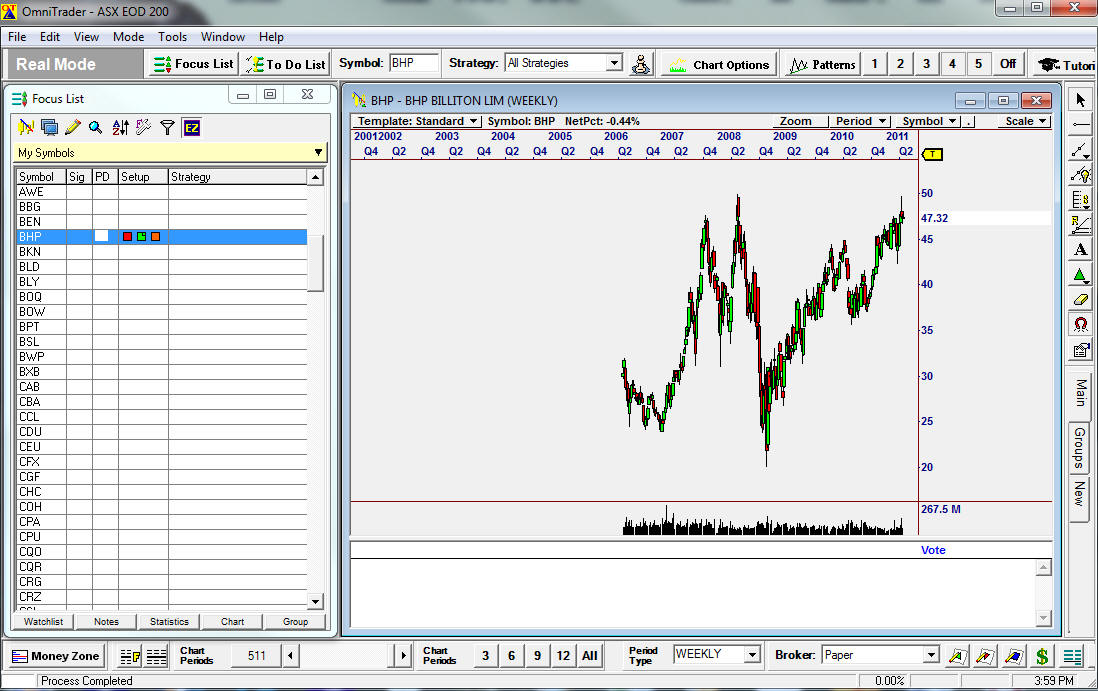Screen dimensions: 1098x691
Task: Open the File menu
Action: 17,37
